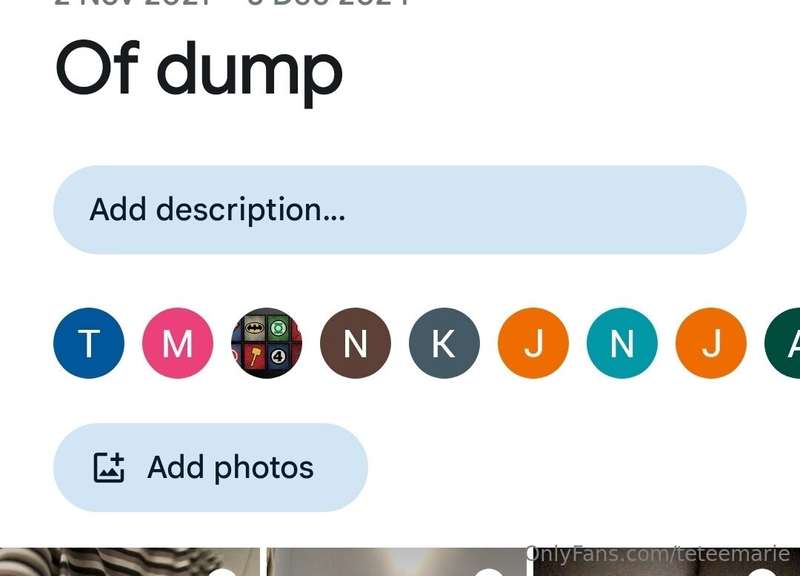Open the middle beige photo thumbnail
The image size is (800, 576).
point(396,562)
